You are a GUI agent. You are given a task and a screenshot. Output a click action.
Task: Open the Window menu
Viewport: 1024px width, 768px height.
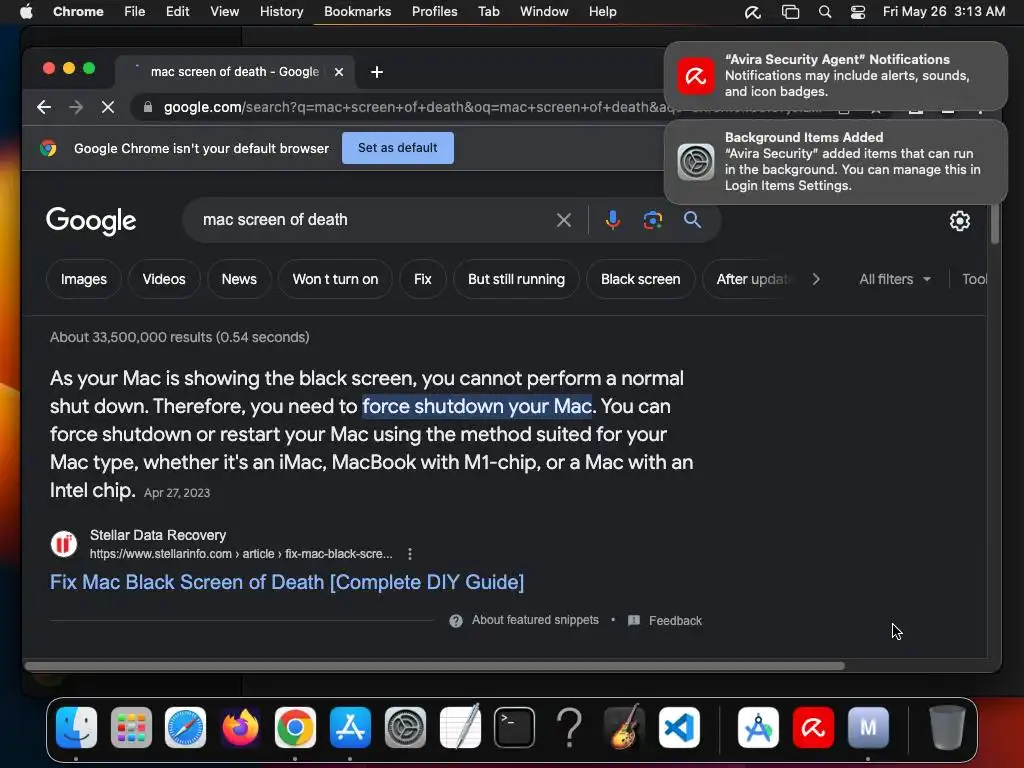(544, 12)
